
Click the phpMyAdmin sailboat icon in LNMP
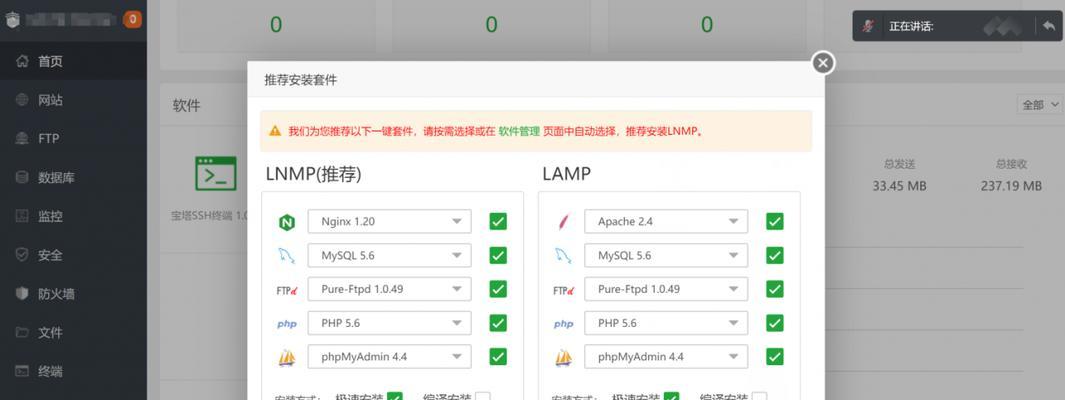(x=287, y=357)
